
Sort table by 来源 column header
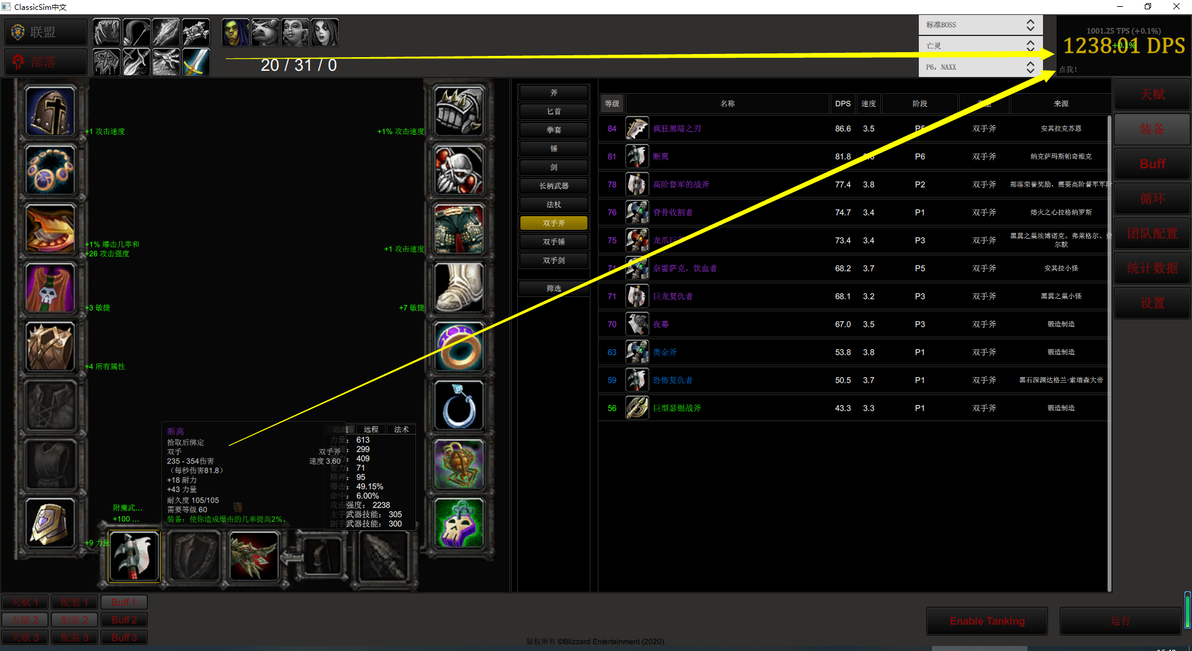pyautogui.click(x=1060, y=103)
